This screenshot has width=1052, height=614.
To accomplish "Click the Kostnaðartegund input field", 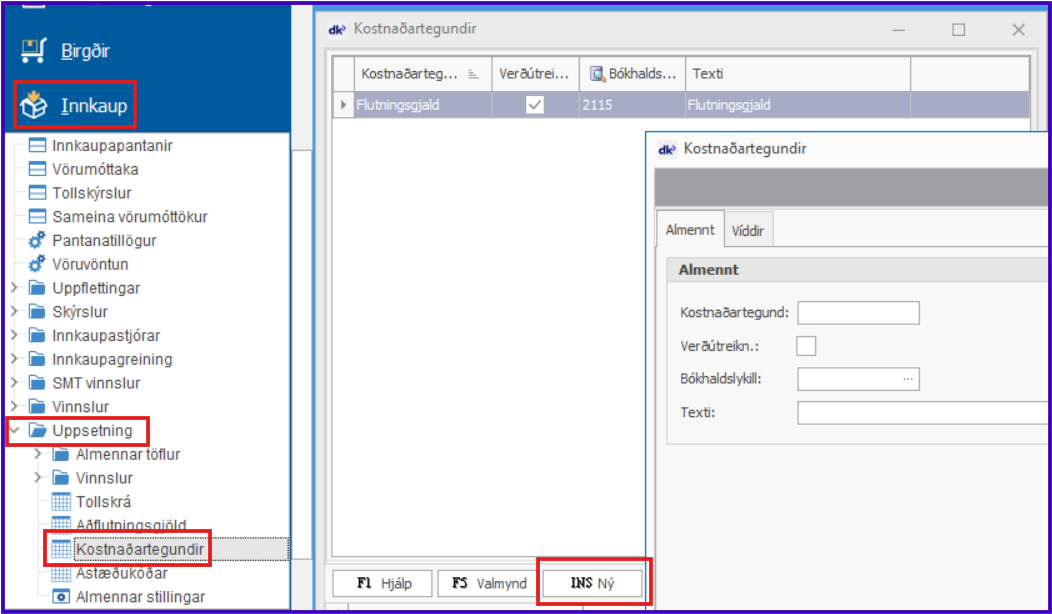I will pyautogui.click(x=857, y=313).
